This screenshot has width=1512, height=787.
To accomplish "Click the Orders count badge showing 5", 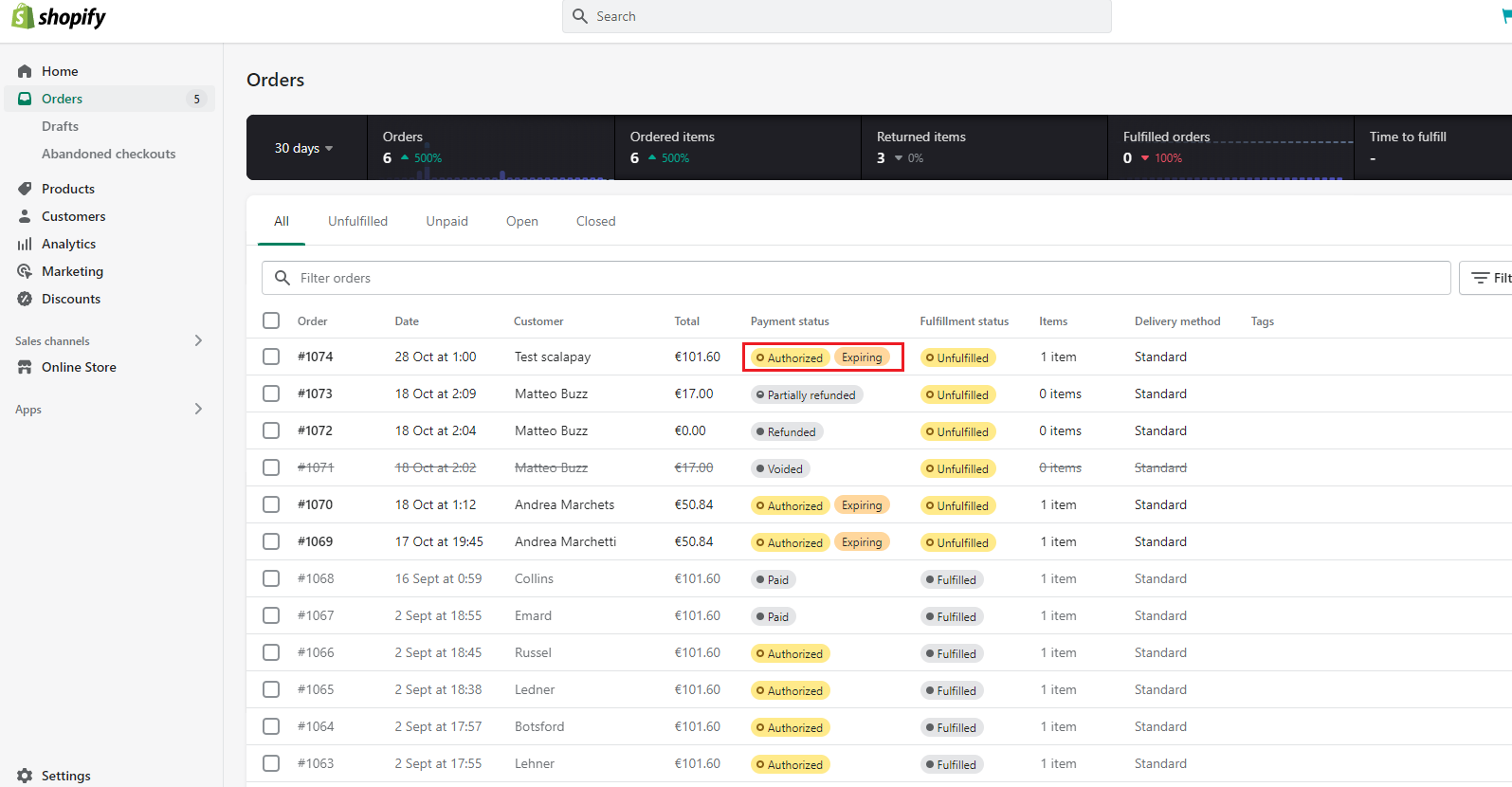I will pyautogui.click(x=196, y=99).
